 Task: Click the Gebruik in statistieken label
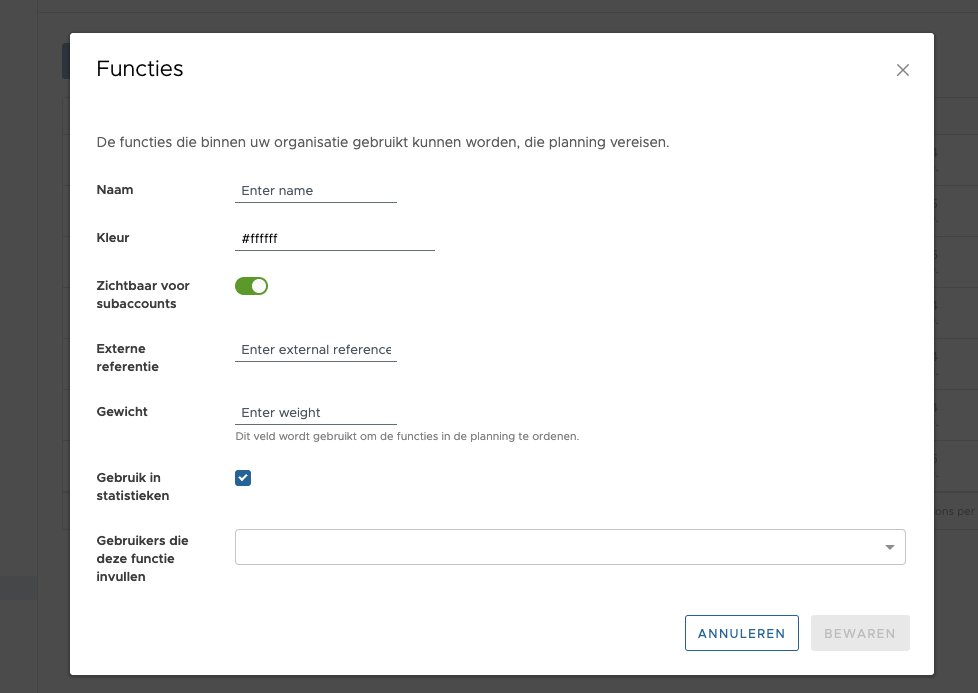133,486
